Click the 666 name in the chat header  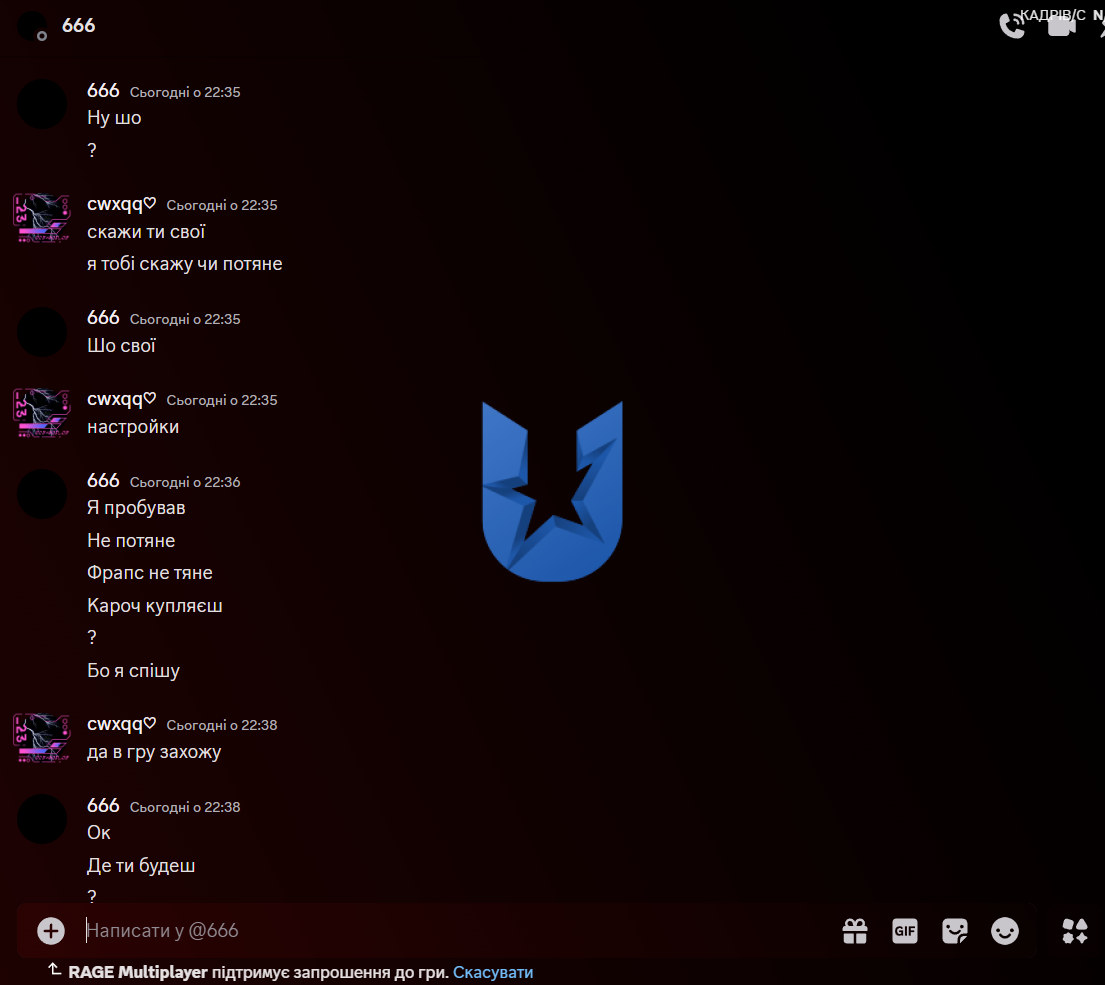[78, 25]
